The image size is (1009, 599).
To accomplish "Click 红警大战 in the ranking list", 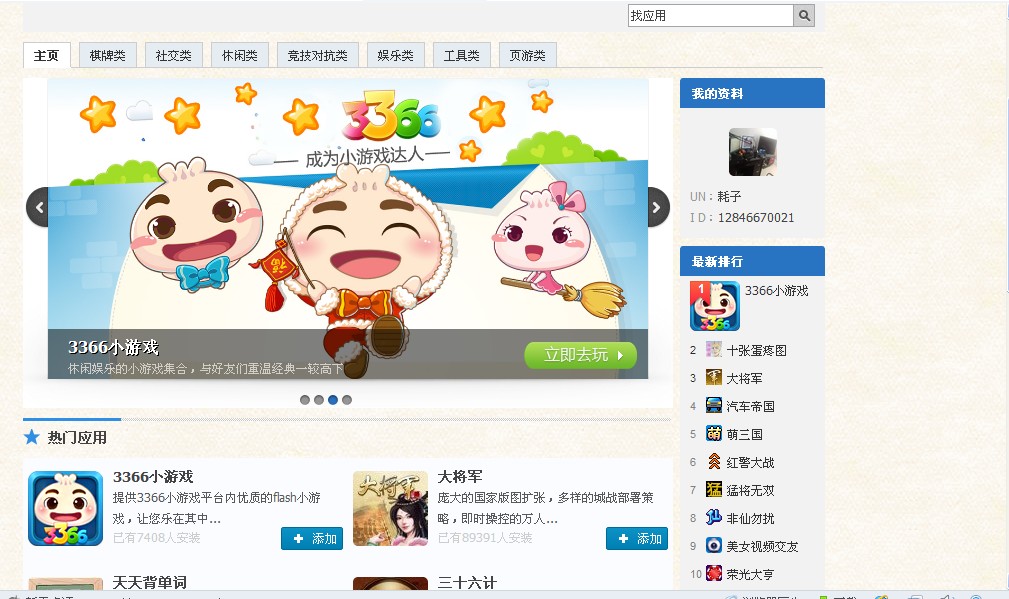I will [x=750, y=462].
